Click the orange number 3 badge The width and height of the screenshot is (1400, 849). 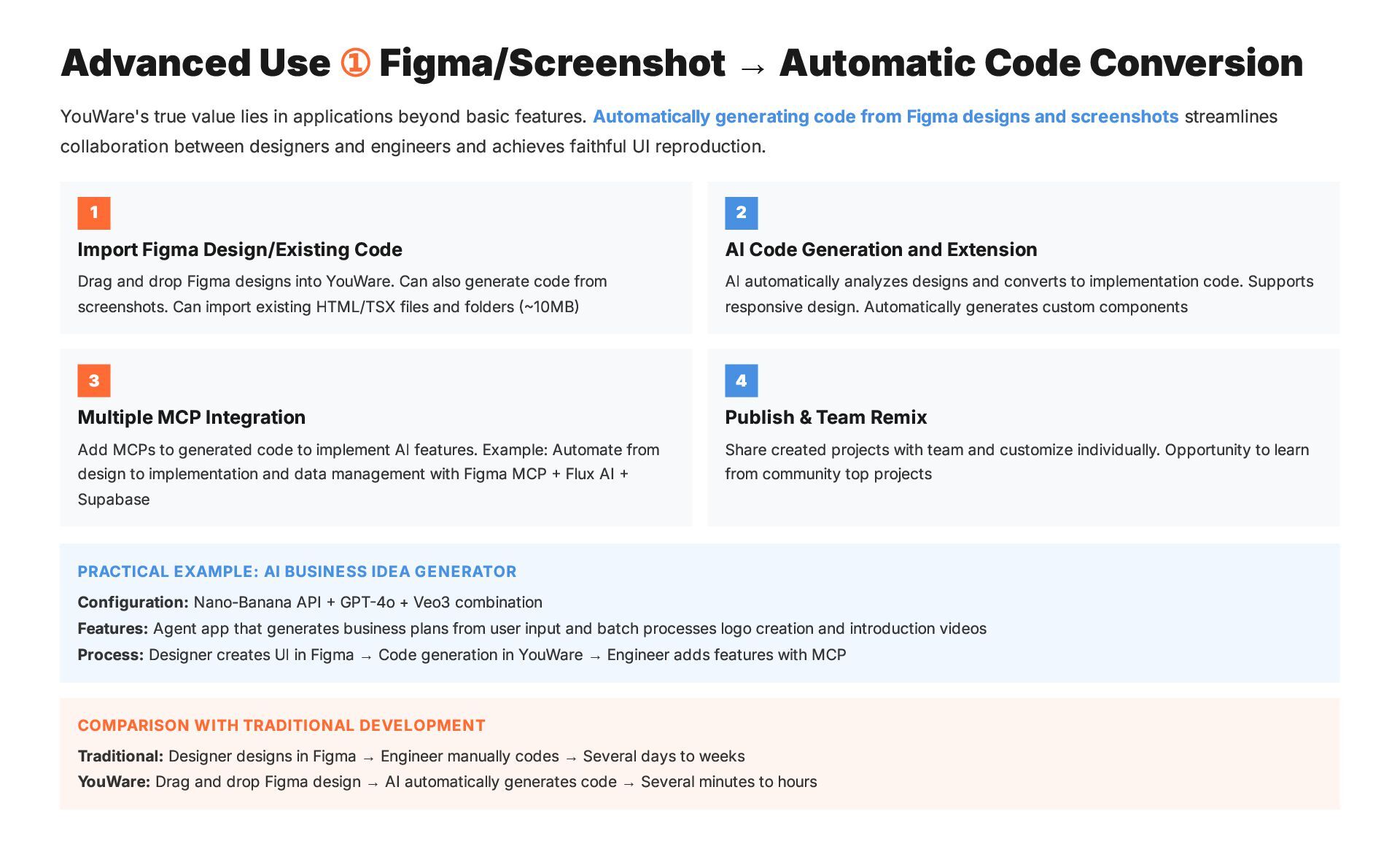click(93, 381)
